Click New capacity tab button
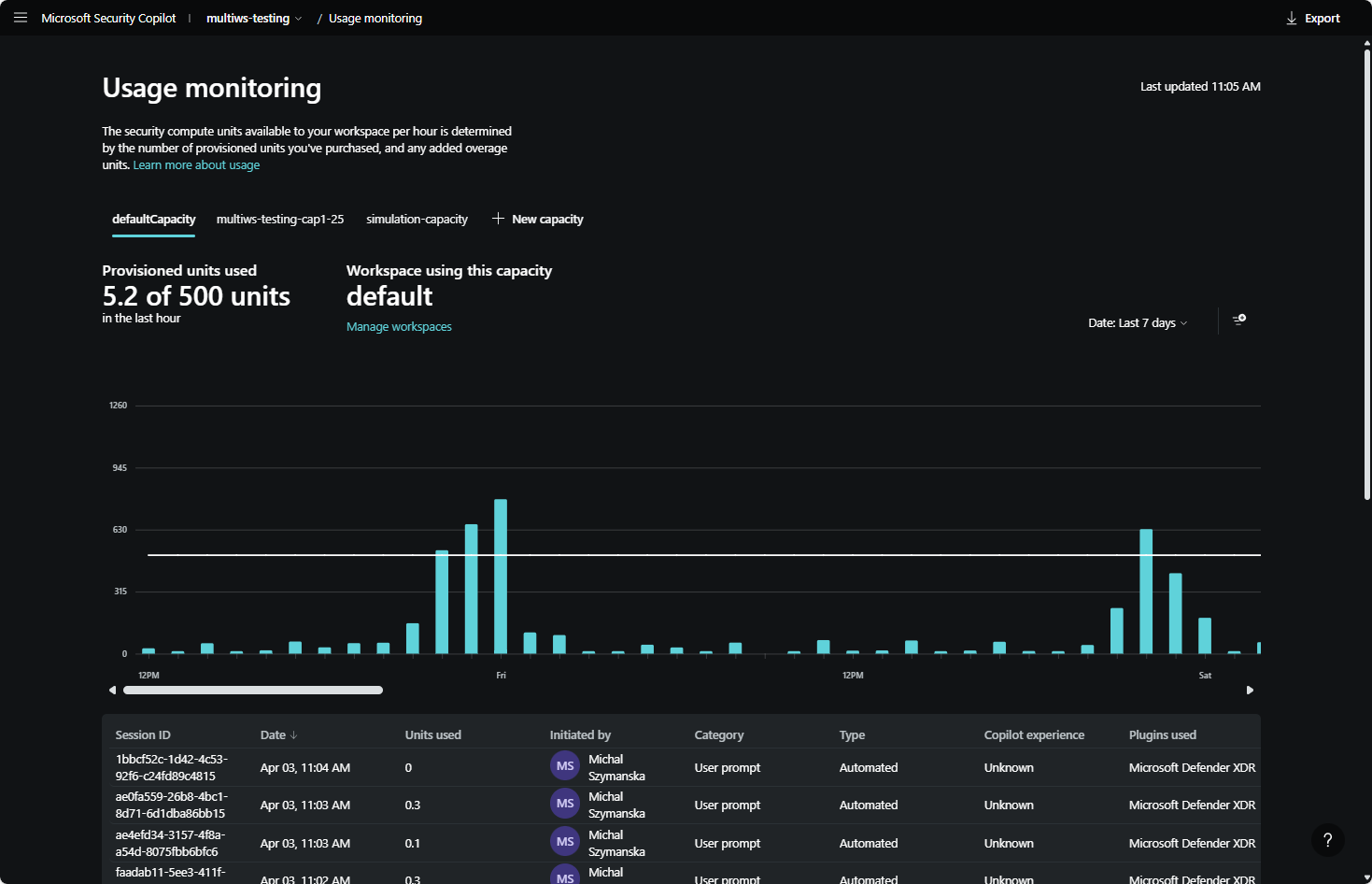This screenshot has height=884, width=1372. tap(538, 220)
